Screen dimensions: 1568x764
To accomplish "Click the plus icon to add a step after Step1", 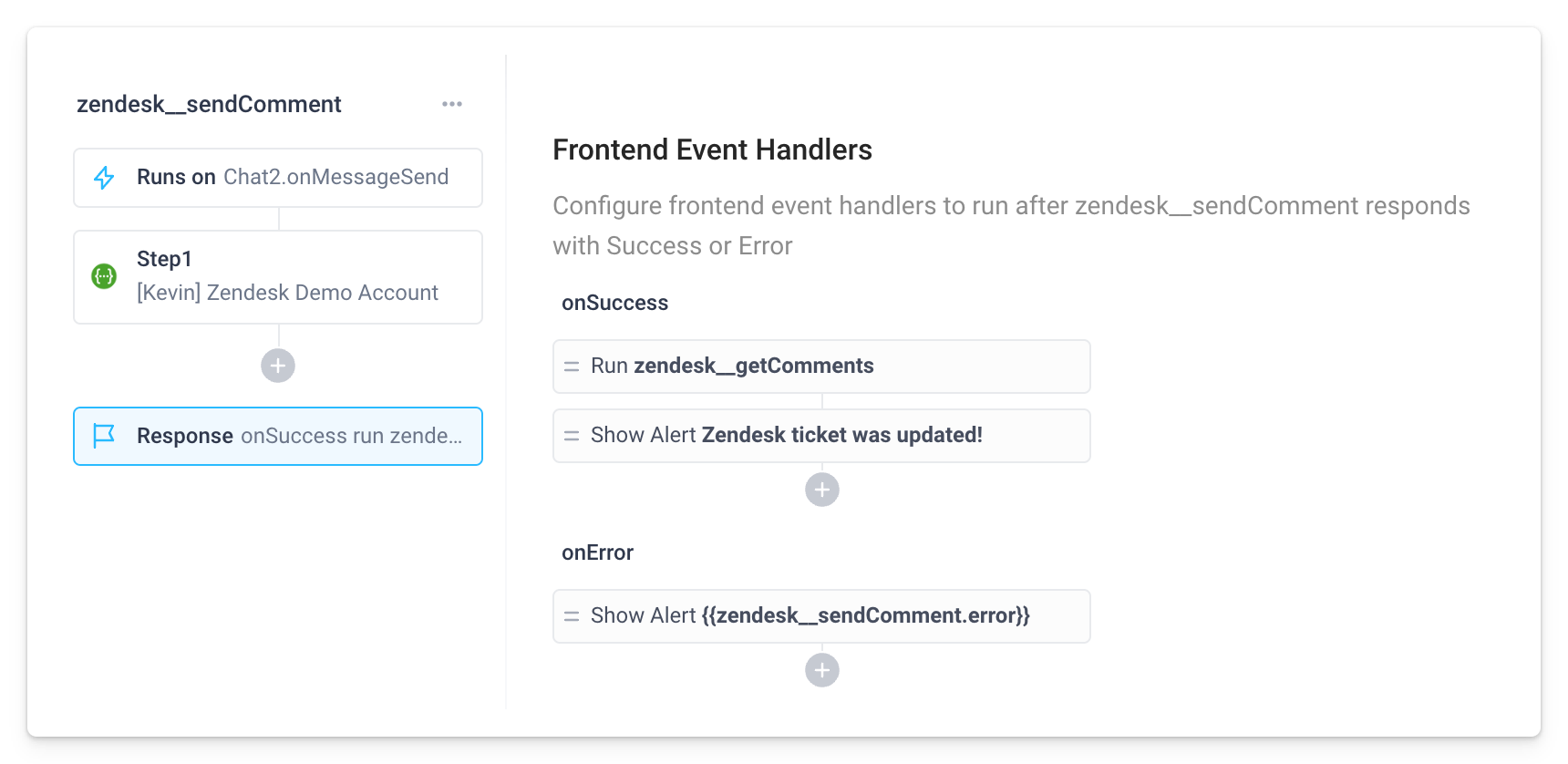I will [277, 366].
